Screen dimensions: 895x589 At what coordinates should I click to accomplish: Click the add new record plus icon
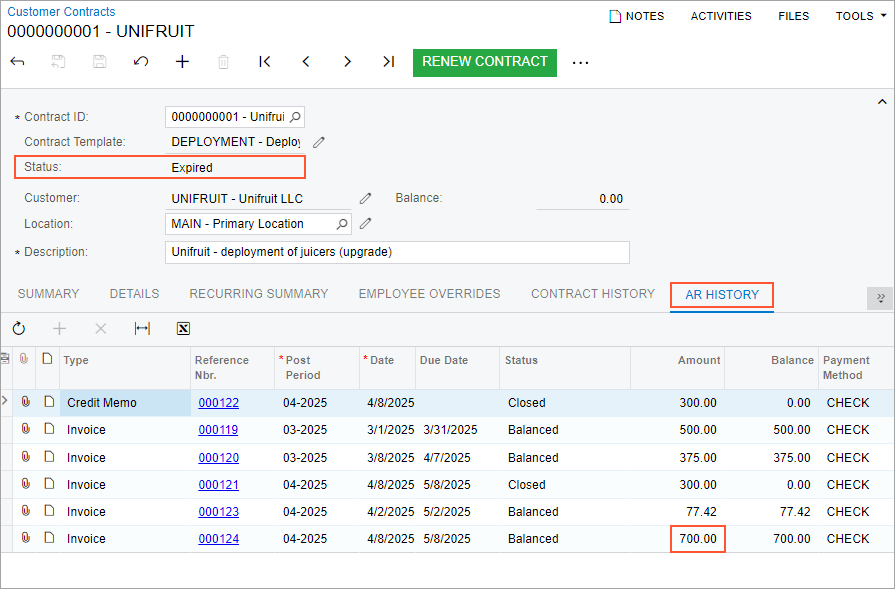pyautogui.click(x=182, y=62)
